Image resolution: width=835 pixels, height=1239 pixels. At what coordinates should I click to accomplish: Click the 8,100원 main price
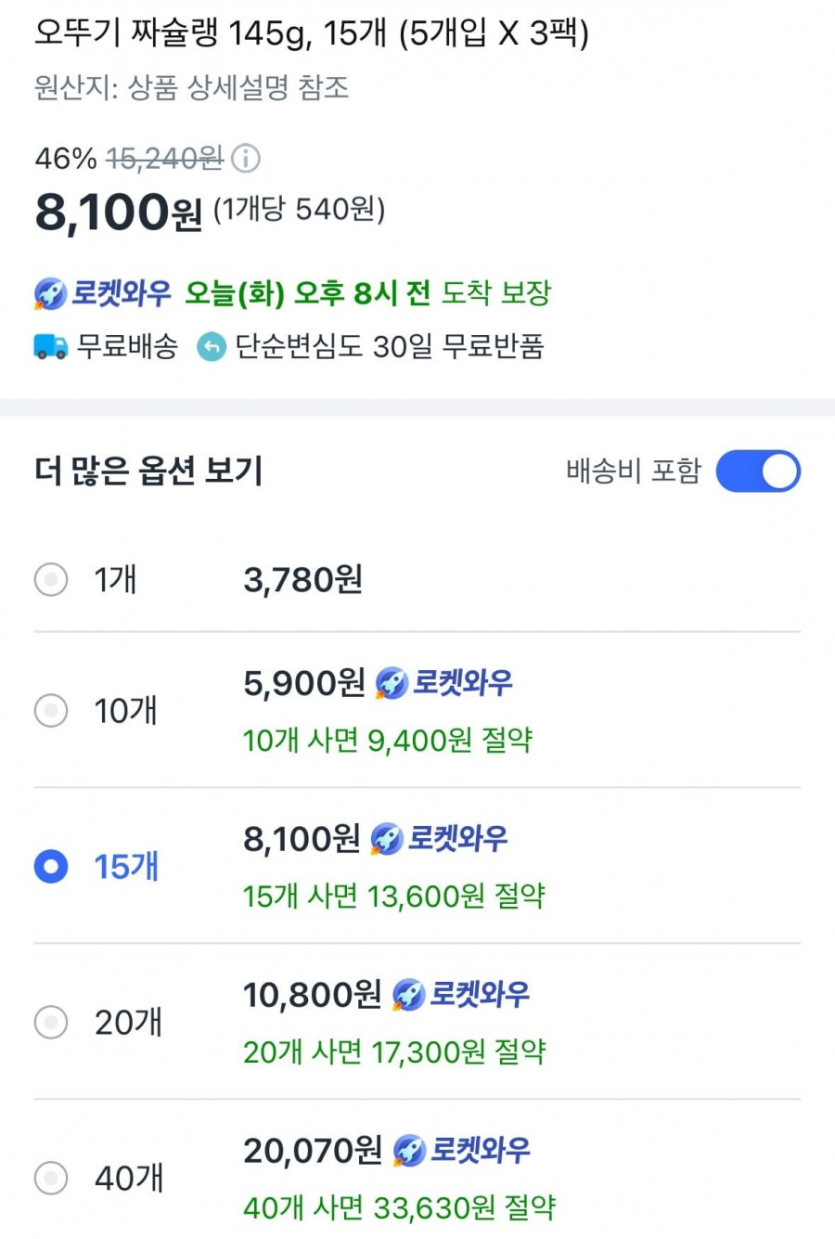coord(118,213)
